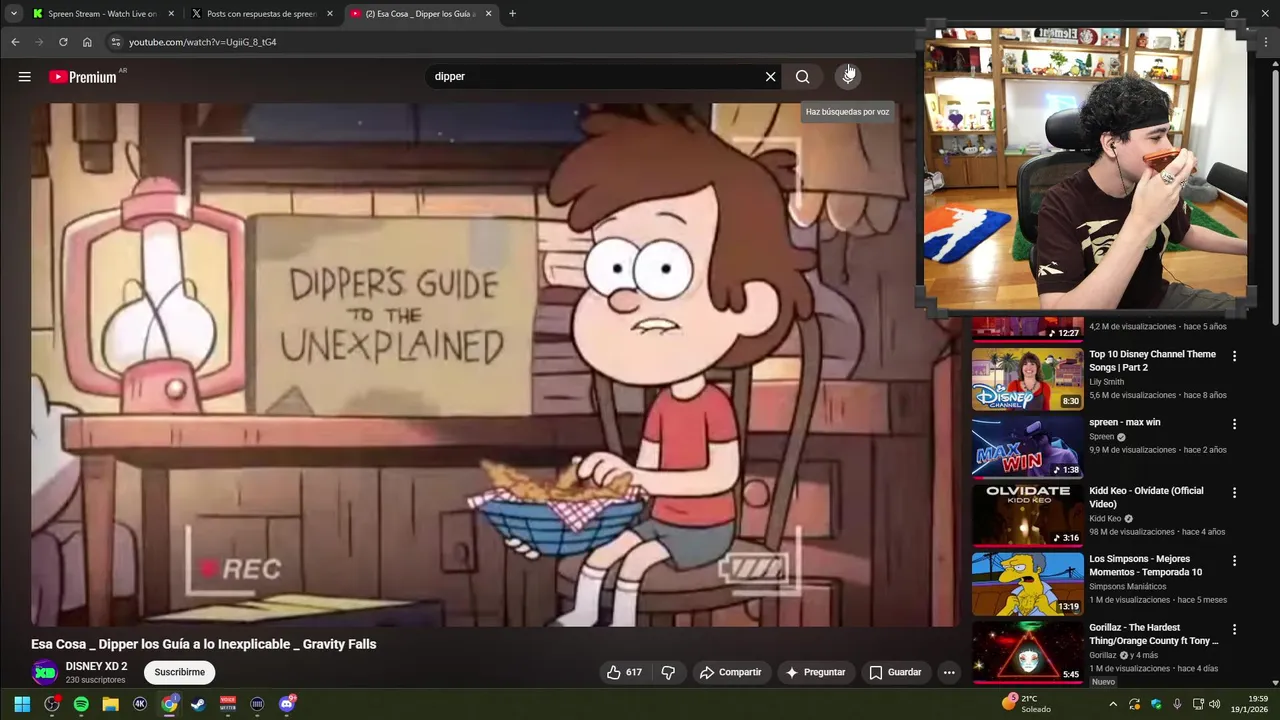1280x720 pixels.
Task: Open Kidd Keo Olvidate thumbnail
Action: coord(1027,516)
